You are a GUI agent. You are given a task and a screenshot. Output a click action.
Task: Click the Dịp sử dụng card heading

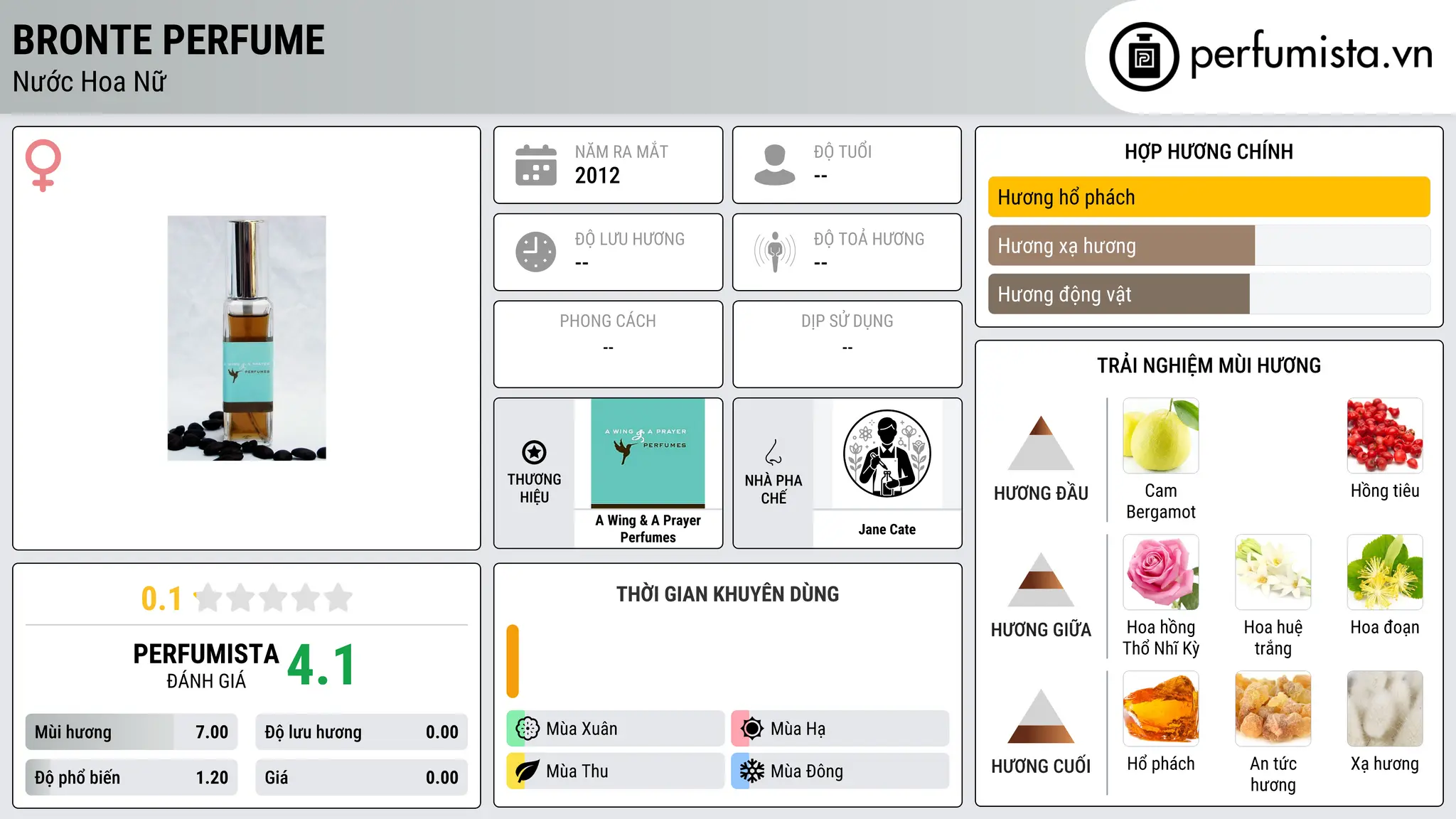pyautogui.click(x=847, y=321)
